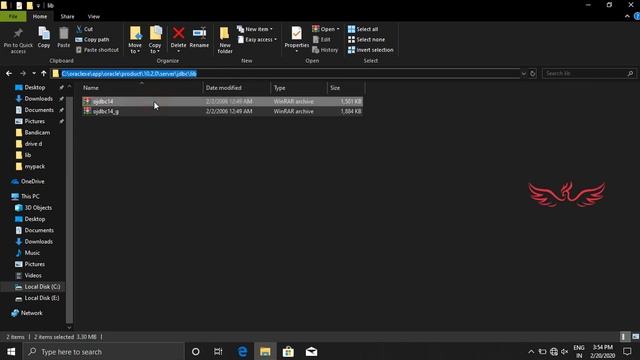Open Music folder under This PC
This screenshot has width=640, height=360.
[x=32, y=253]
